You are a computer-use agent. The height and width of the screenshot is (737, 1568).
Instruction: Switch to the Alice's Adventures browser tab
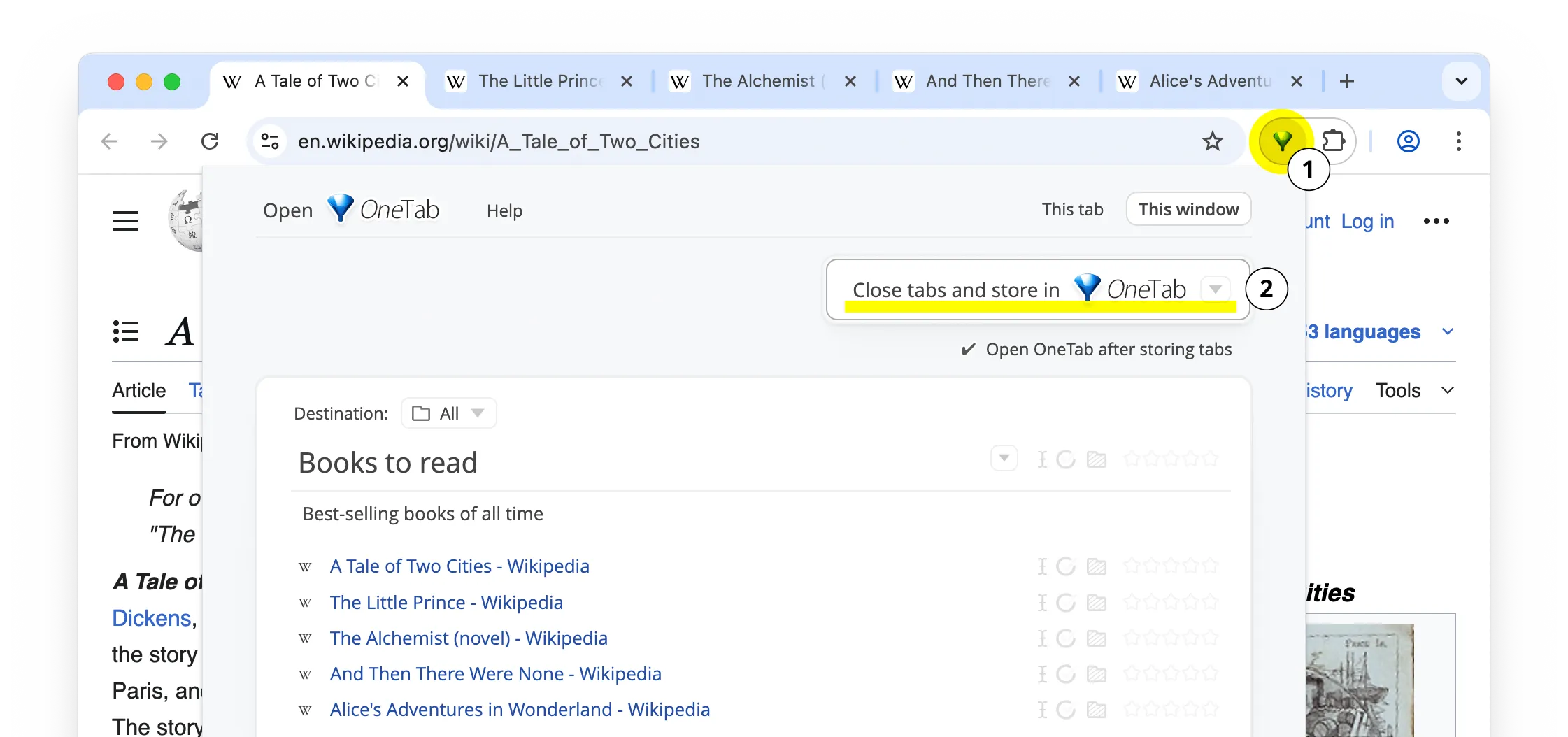1209,81
